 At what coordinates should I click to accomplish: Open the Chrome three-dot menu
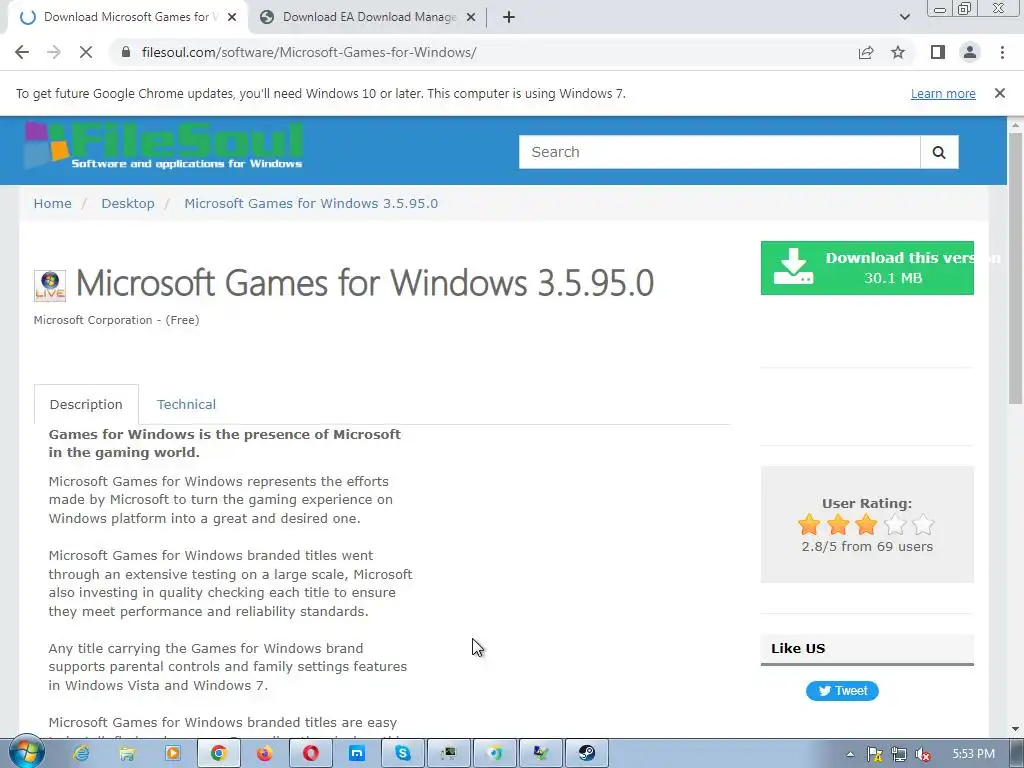(1002, 52)
